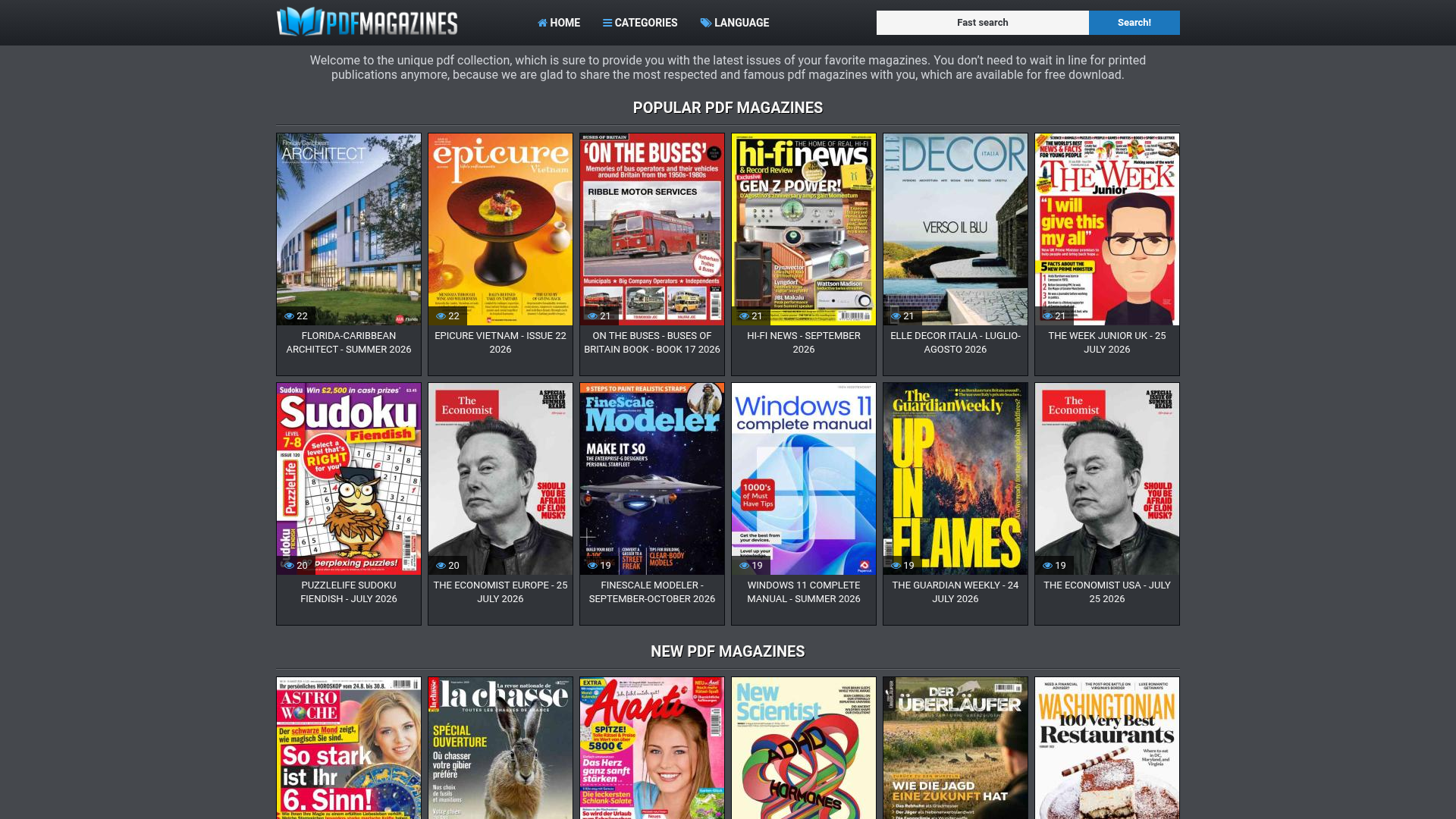Open Epicure Vietnam cover thumbnail
Viewport: 1456px width, 819px height.
(x=500, y=230)
